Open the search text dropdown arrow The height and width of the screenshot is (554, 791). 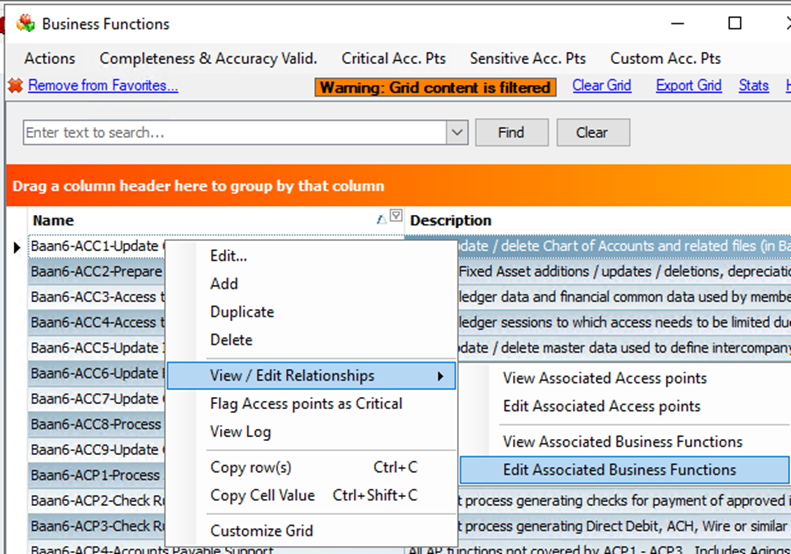[457, 132]
